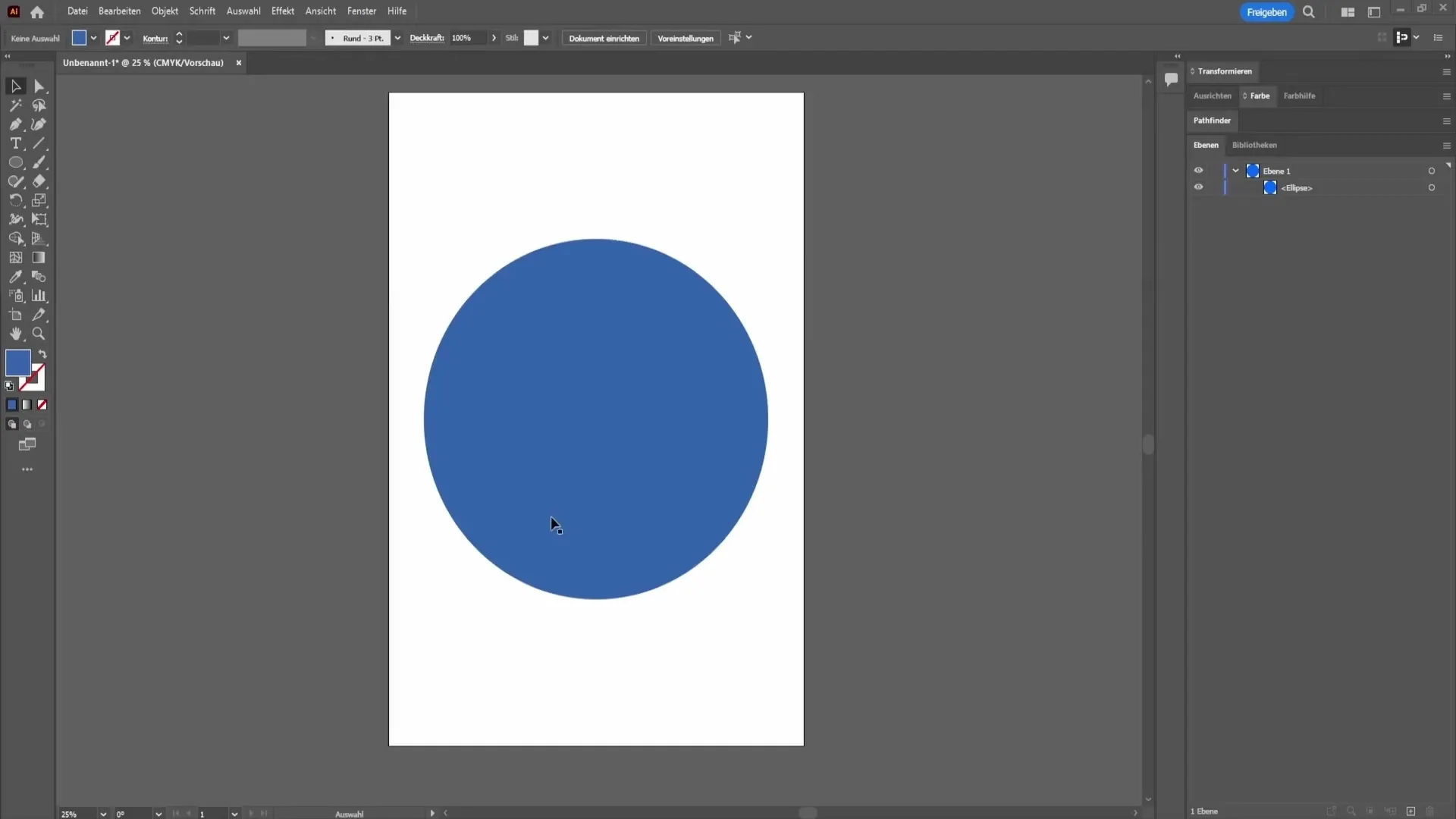Viewport: 1456px width, 819px height.
Task: Activate the Magic Wand tool
Action: click(x=15, y=105)
